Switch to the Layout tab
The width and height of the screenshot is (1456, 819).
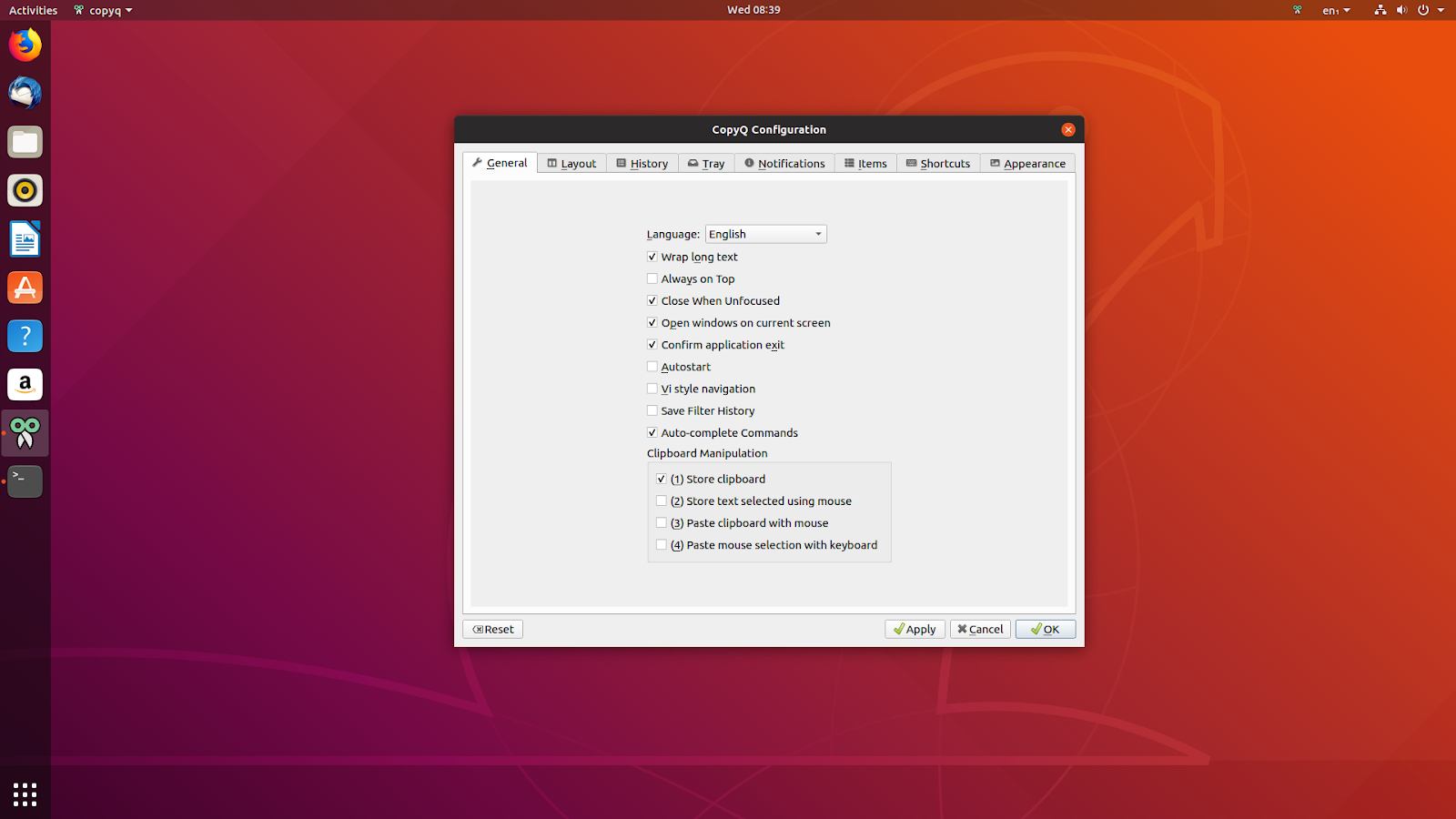pos(571,163)
